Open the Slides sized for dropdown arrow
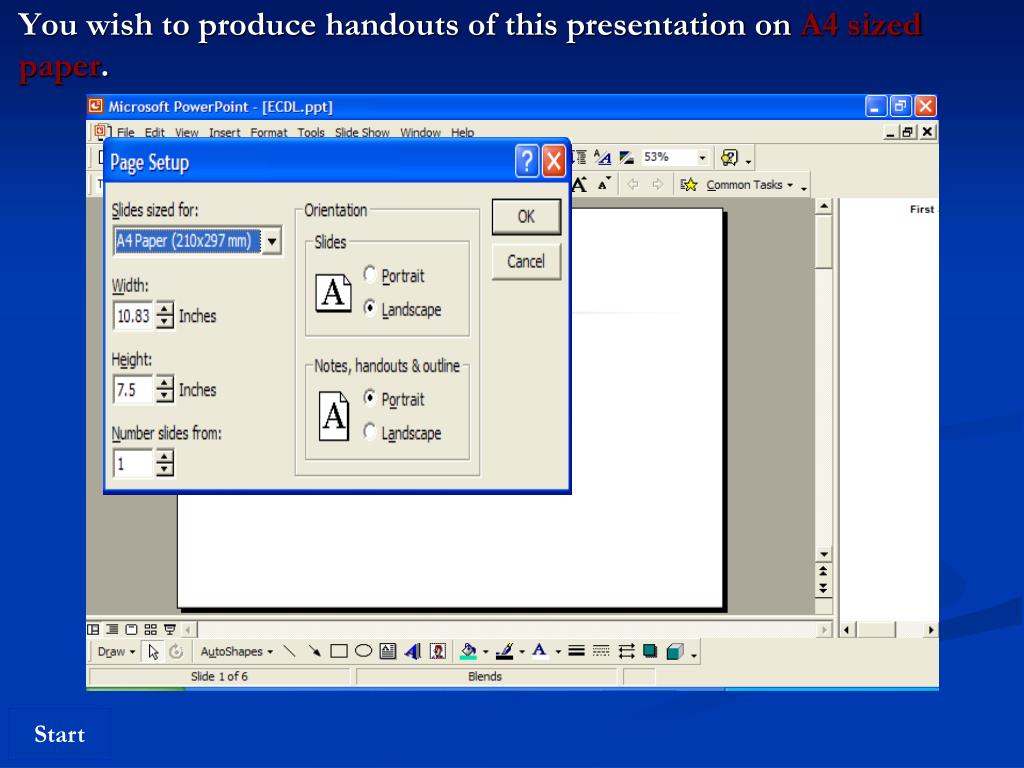 coord(272,241)
